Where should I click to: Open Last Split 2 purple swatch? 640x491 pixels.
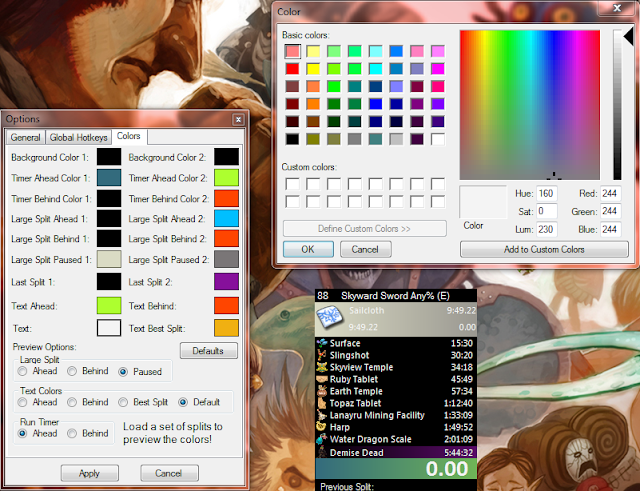click(x=227, y=282)
